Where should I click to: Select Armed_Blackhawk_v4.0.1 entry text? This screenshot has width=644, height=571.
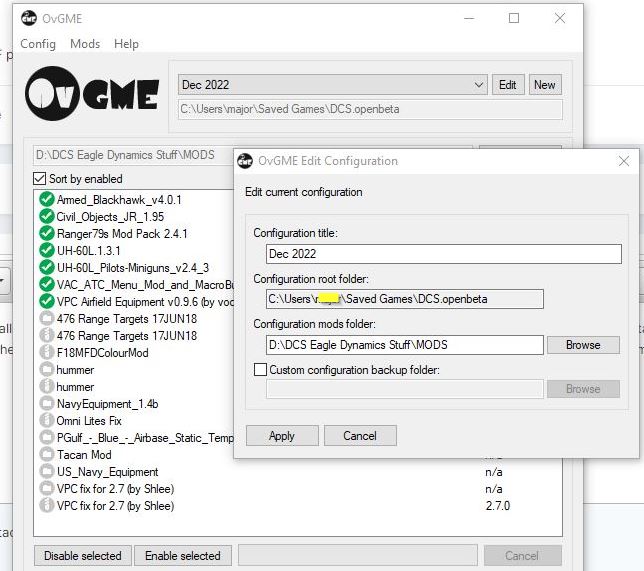(119, 200)
